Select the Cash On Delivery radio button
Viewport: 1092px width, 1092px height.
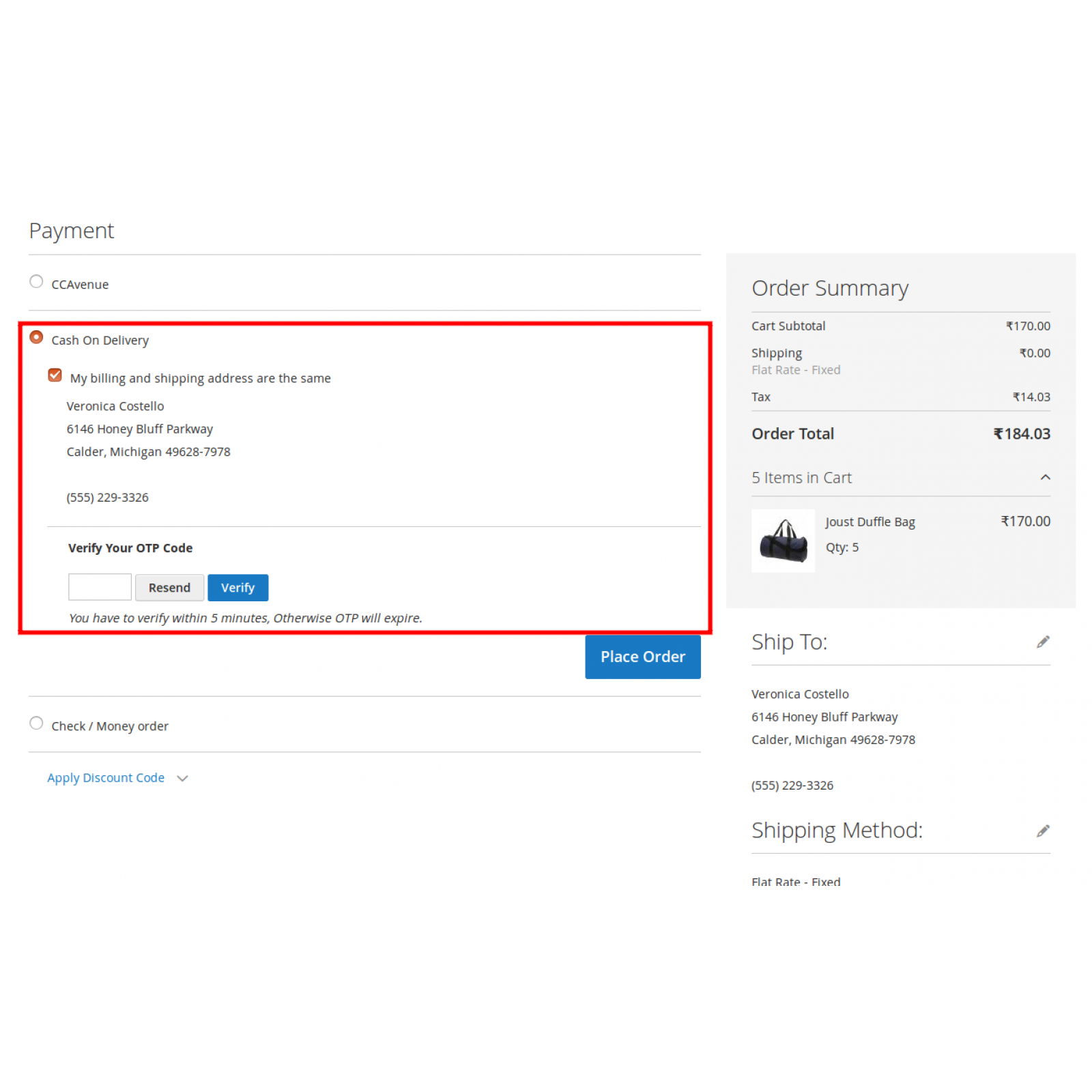tap(36, 337)
